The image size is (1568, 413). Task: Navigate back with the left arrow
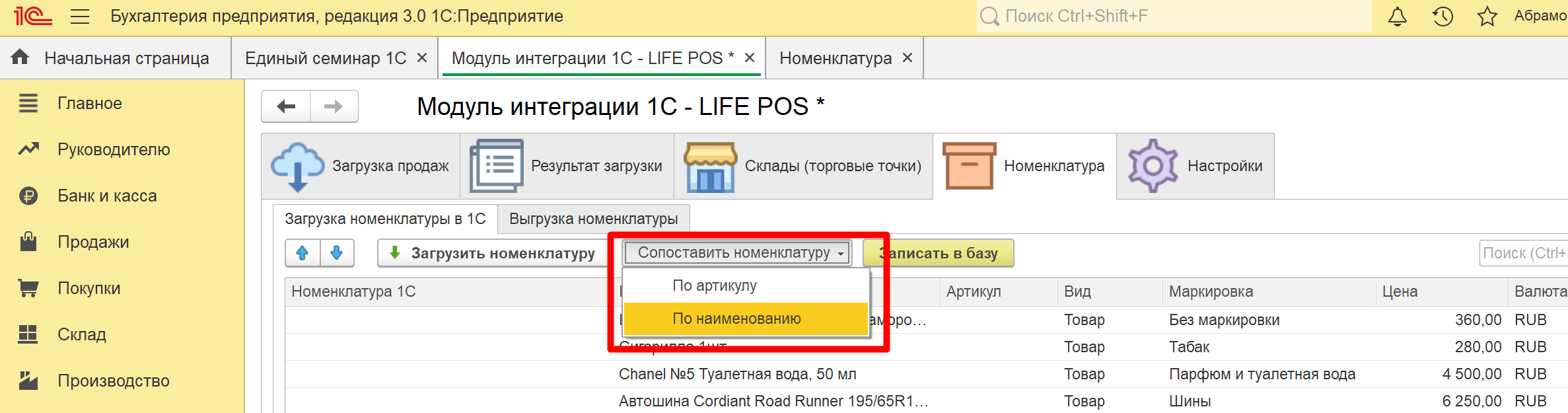[x=286, y=106]
